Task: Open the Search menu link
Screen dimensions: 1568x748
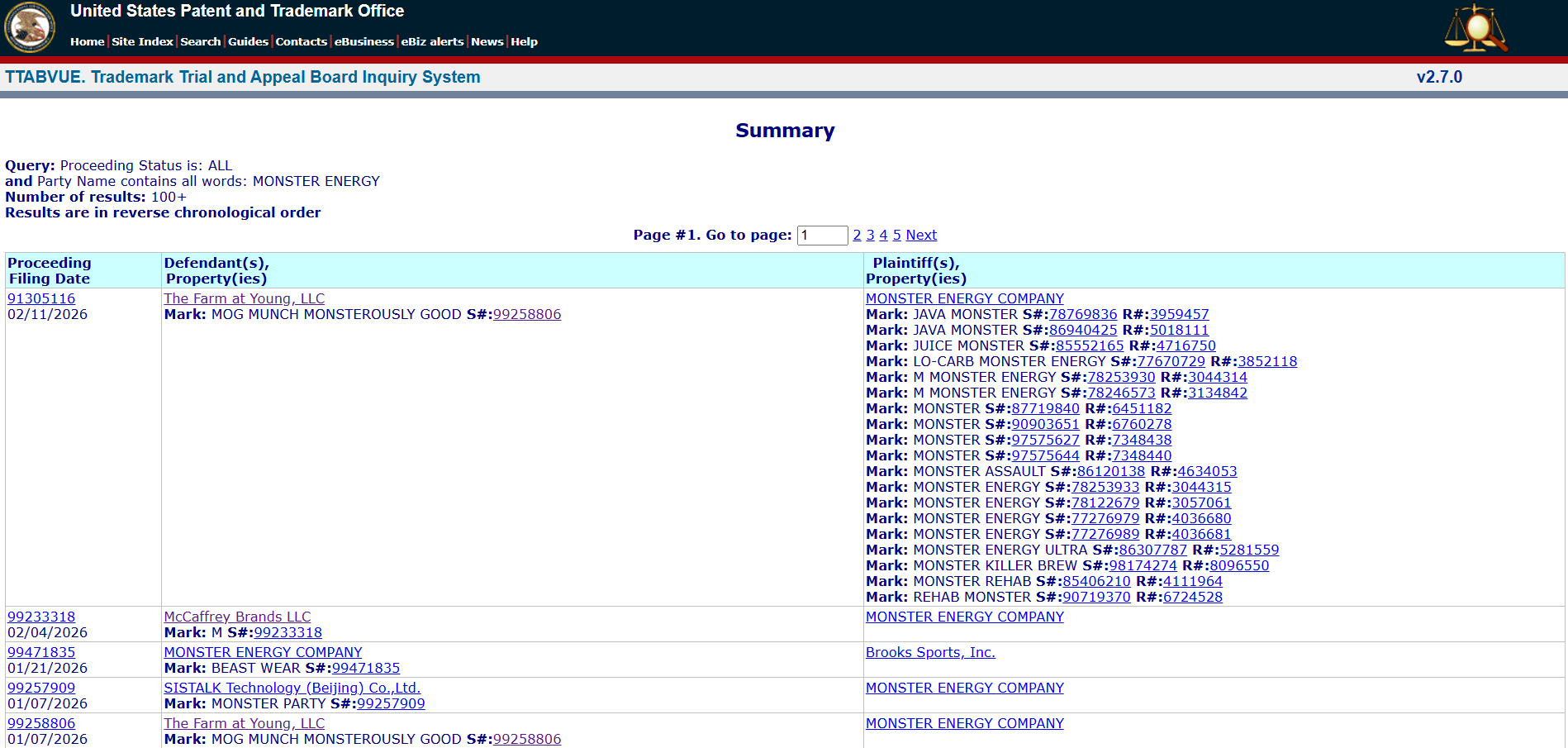Action: [x=200, y=41]
